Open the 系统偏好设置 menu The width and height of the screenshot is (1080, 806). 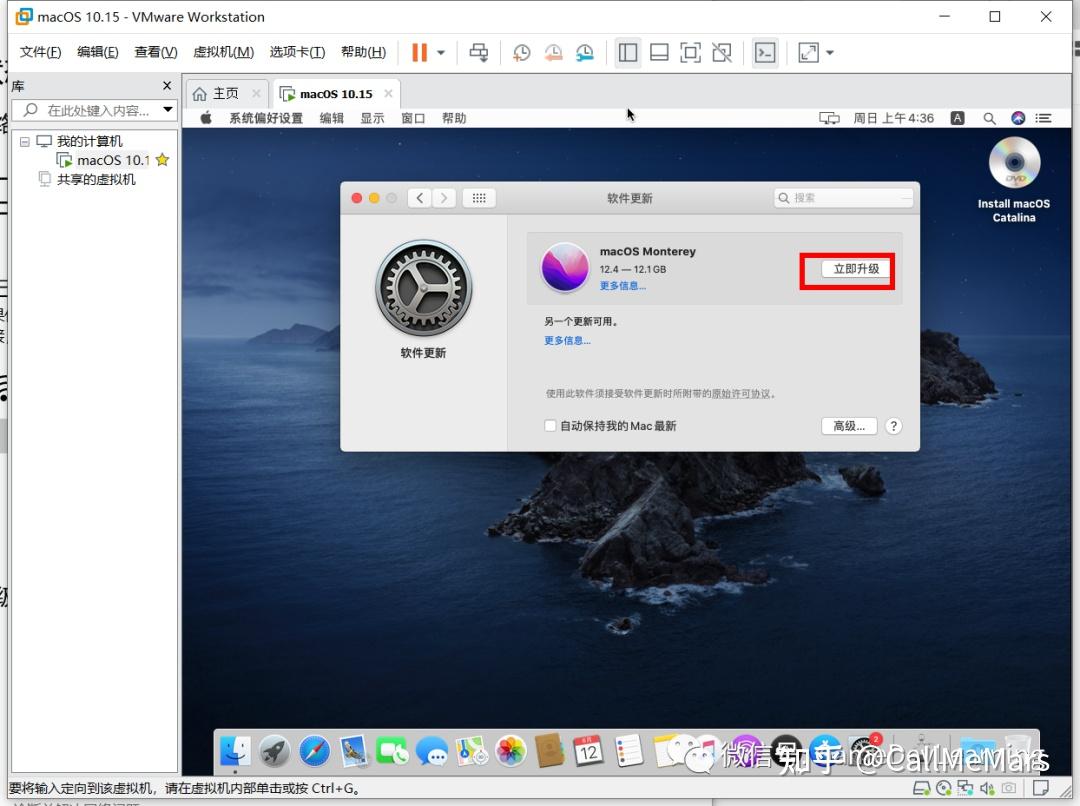tap(266, 118)
